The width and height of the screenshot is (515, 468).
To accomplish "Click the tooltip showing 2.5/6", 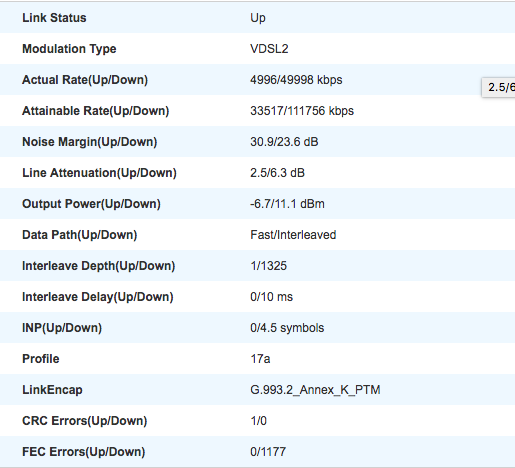I will [x=498, y=87].
